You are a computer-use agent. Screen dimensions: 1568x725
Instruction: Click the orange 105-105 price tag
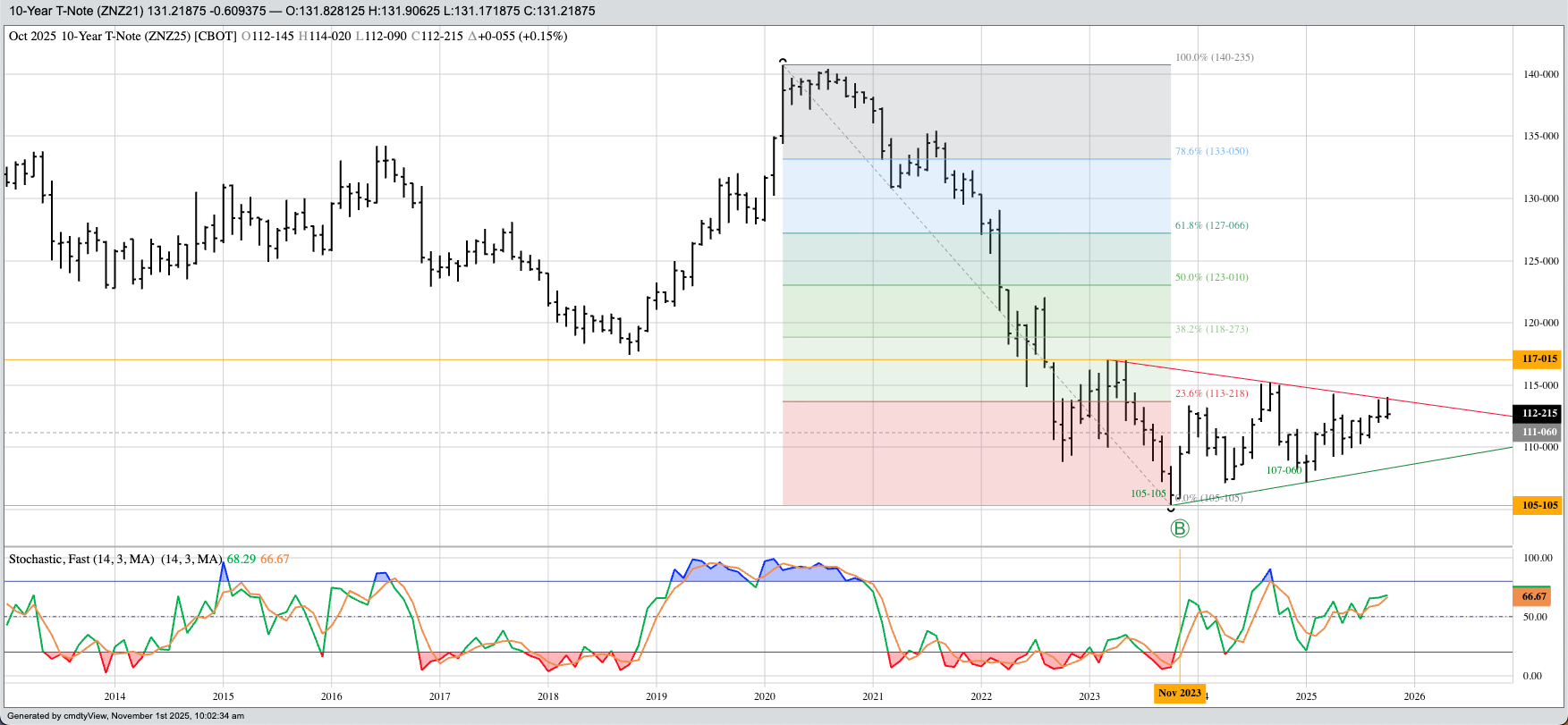click(1538, 505)
